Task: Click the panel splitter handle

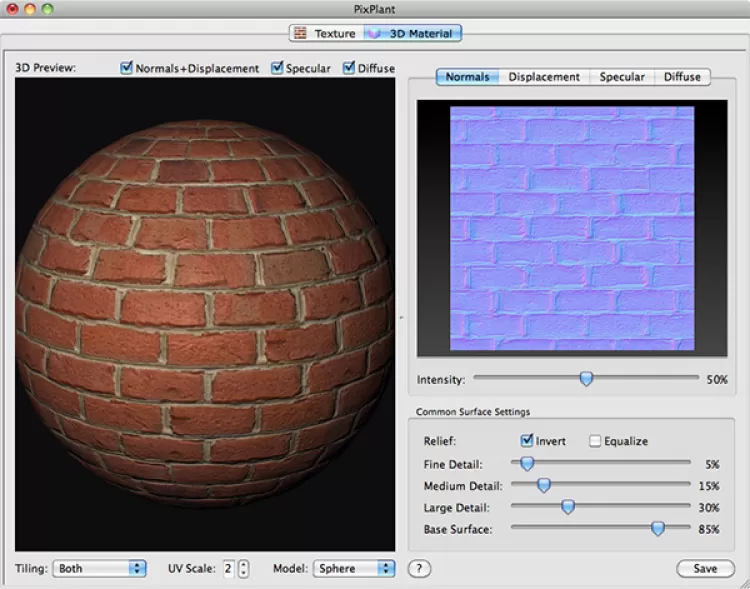Action: click(401, 316)
